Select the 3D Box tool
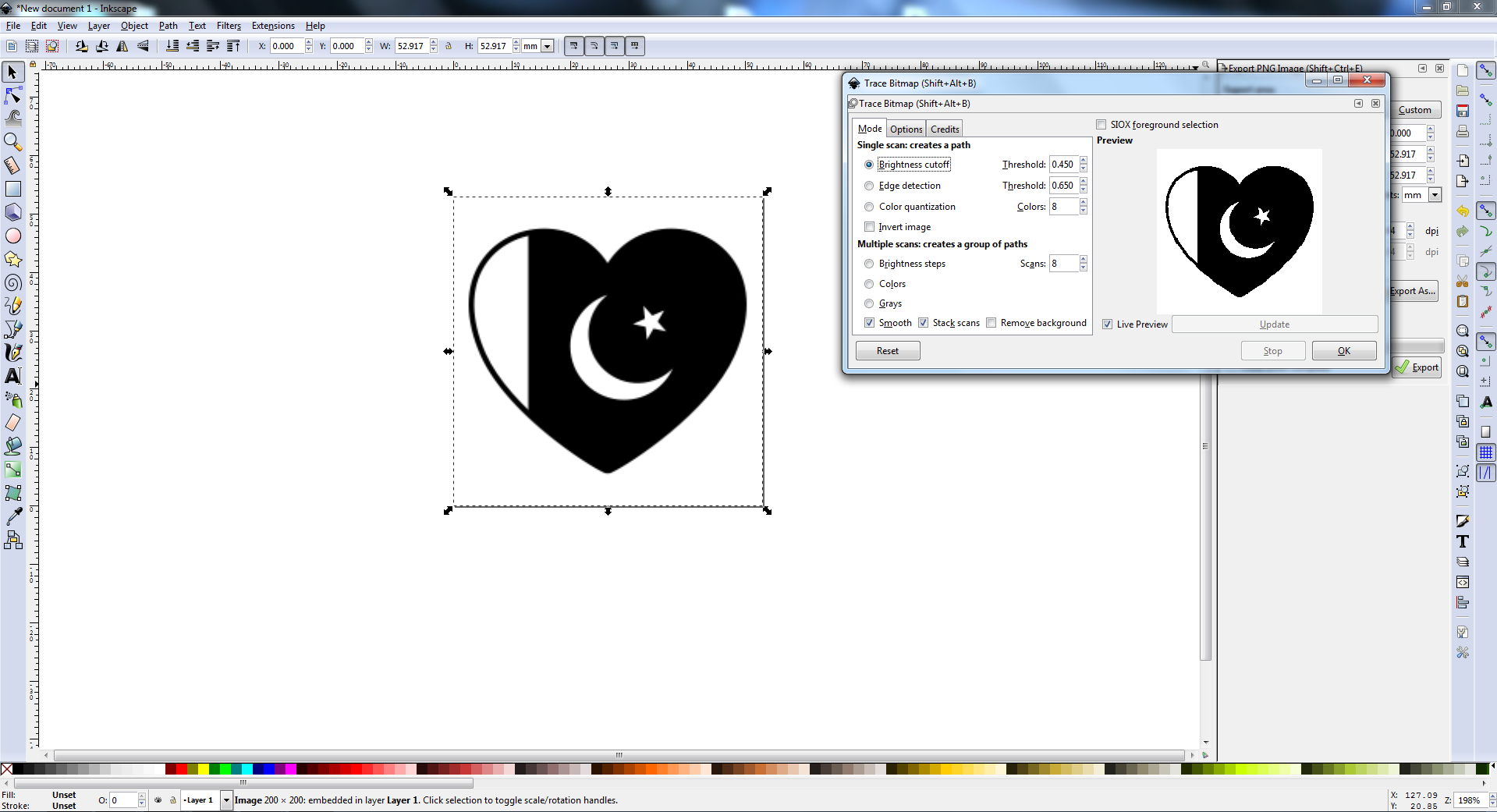This screenshot has width=1497, height=812. click(x=13, y=212)
